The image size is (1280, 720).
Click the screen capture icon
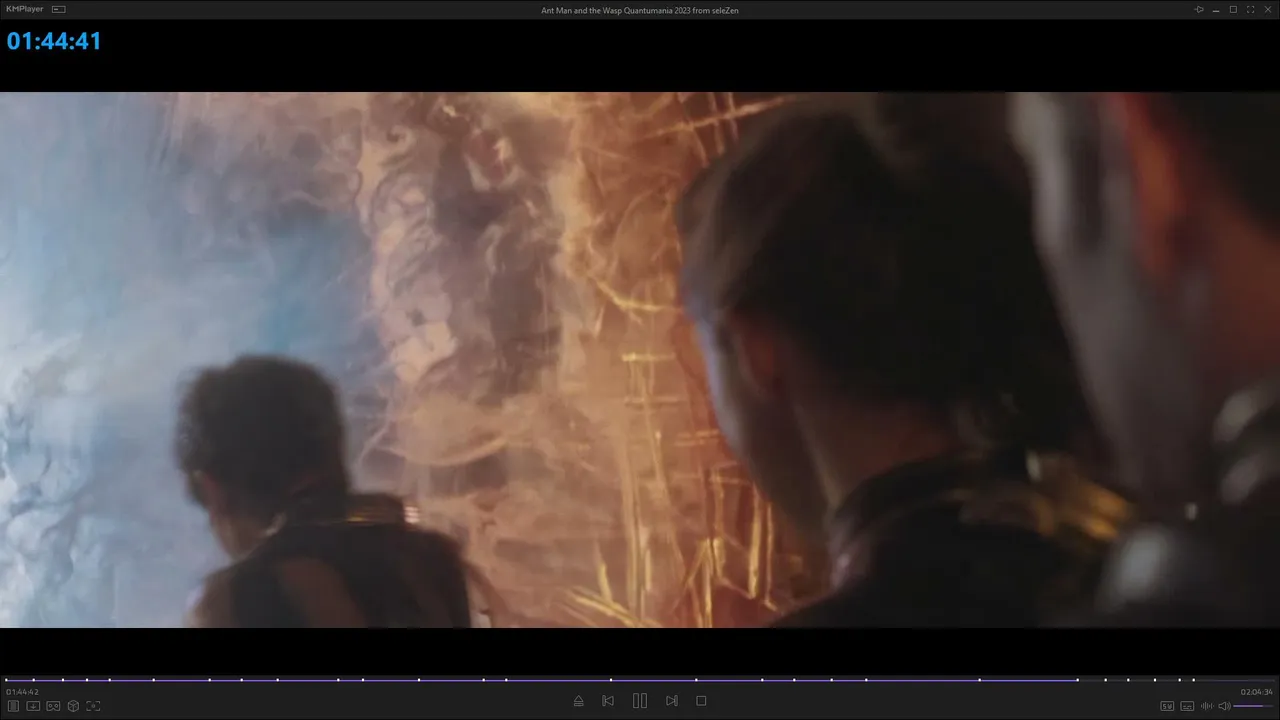93,706
